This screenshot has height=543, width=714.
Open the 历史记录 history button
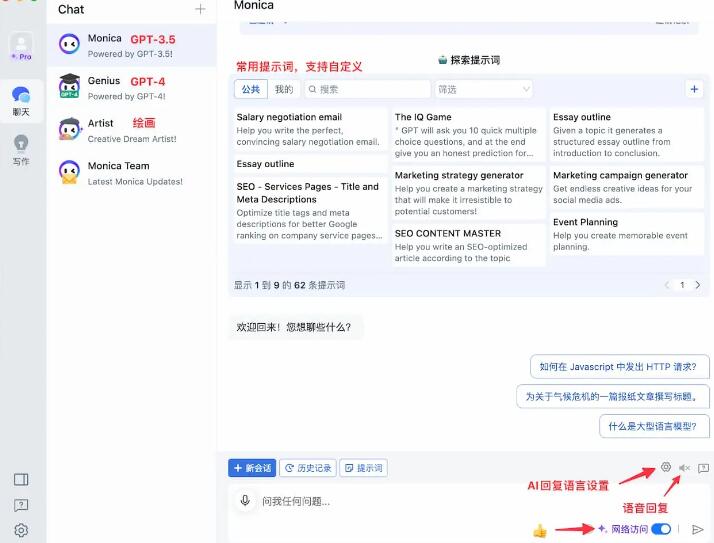coord(308,468)
